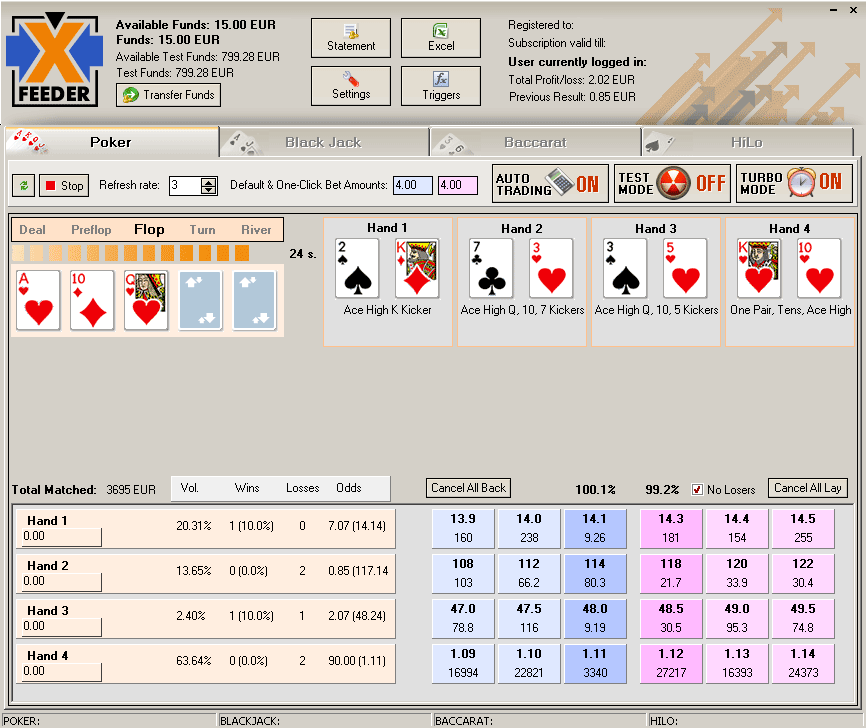Select the River stage label
Image resolution: width=866 pixels, height=728 pixels.
(256, 230)
